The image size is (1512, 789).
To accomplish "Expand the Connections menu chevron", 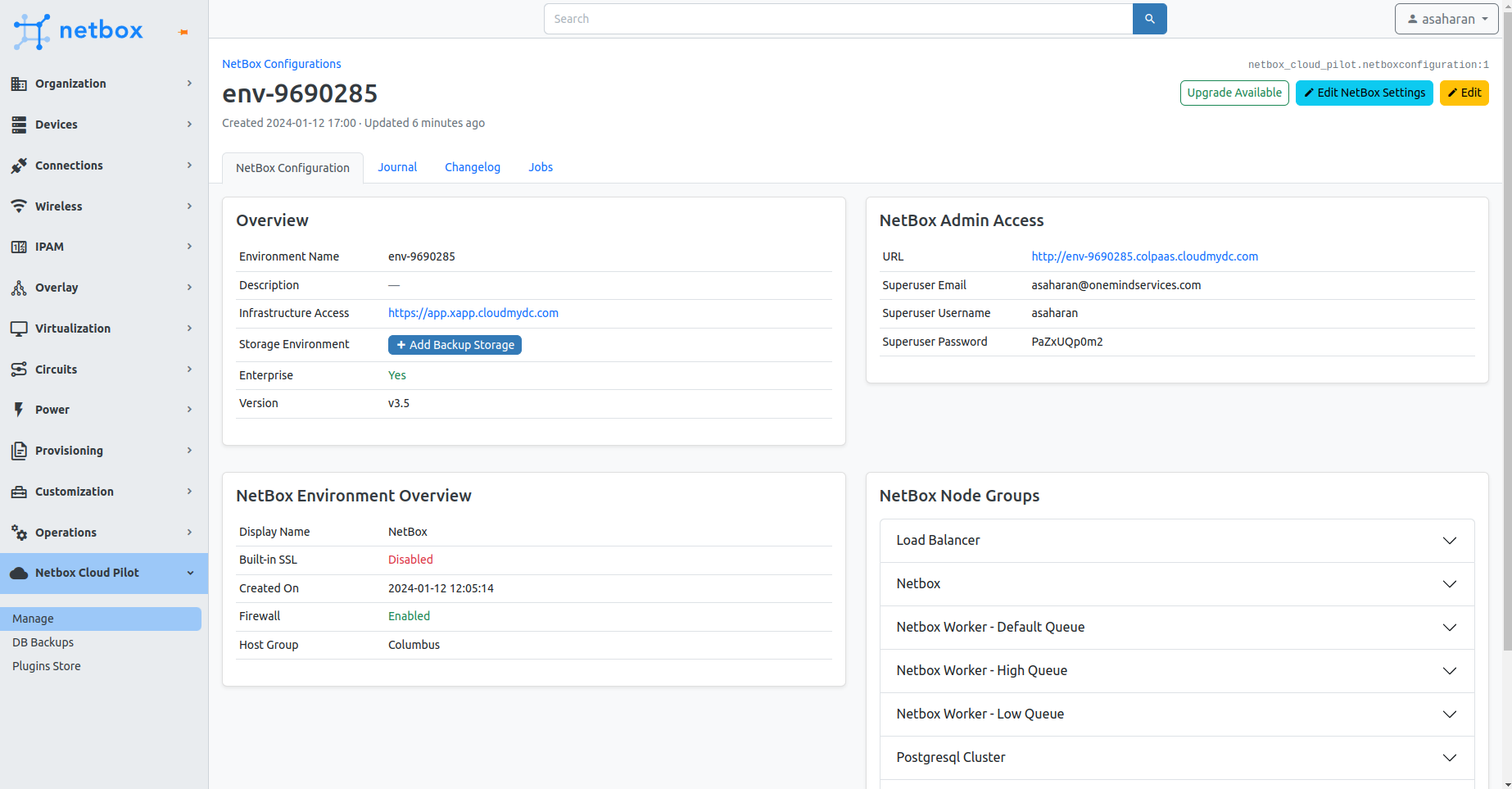I will coord(189,166).
